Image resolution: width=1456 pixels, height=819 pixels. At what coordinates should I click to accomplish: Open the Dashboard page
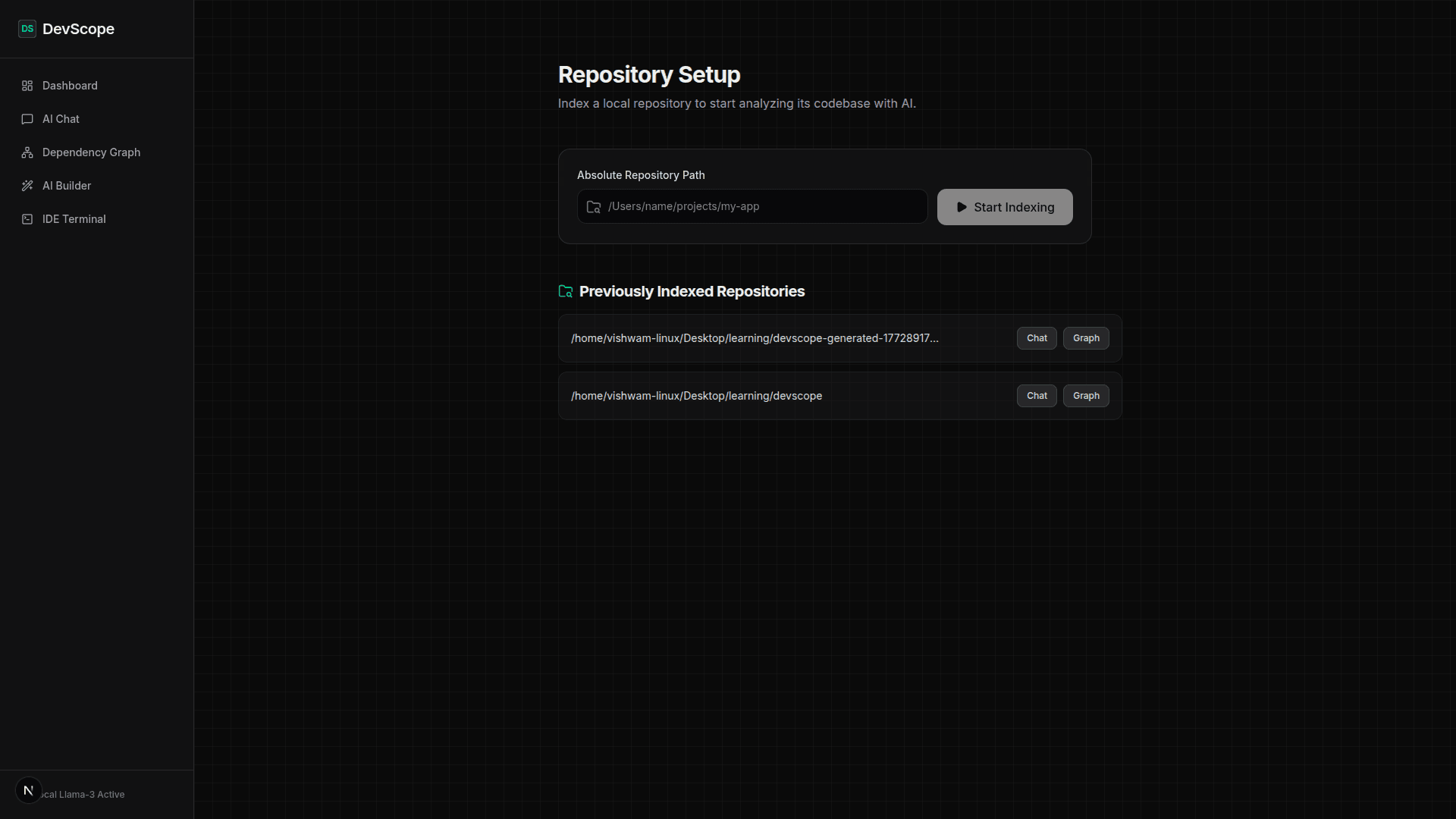click(97, 86)
